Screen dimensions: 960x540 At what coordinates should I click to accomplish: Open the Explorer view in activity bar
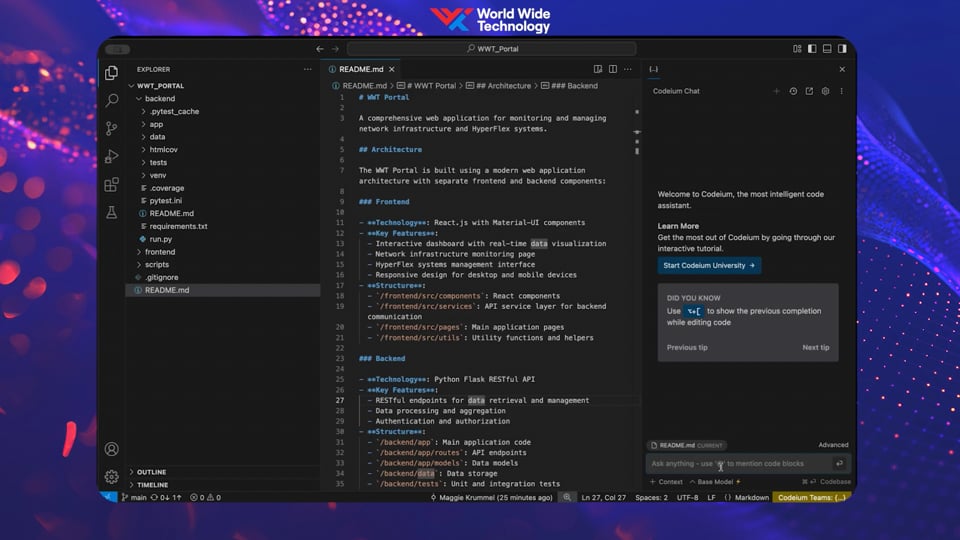(x=111, y=73)
